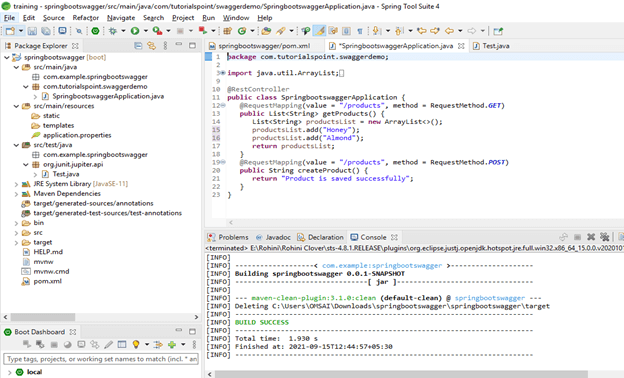Open the Back history dropdown arrow
The height and width of the screenshot is (378, 624).
460,31
